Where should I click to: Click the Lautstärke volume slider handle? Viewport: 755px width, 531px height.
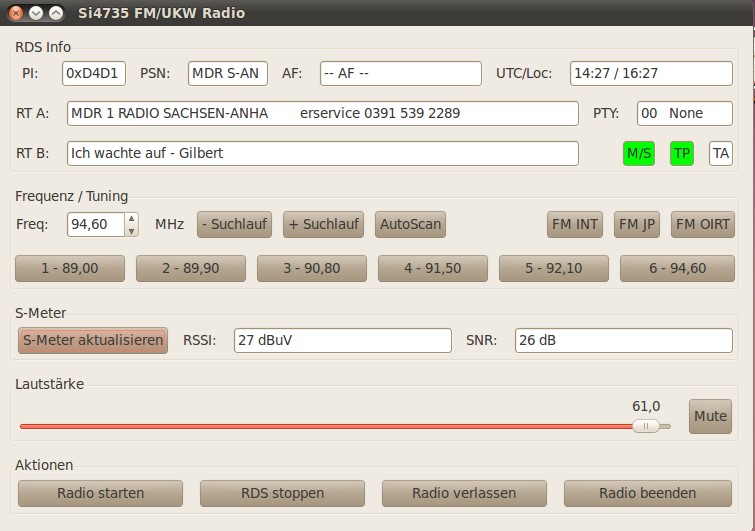(x=645, y=426)
